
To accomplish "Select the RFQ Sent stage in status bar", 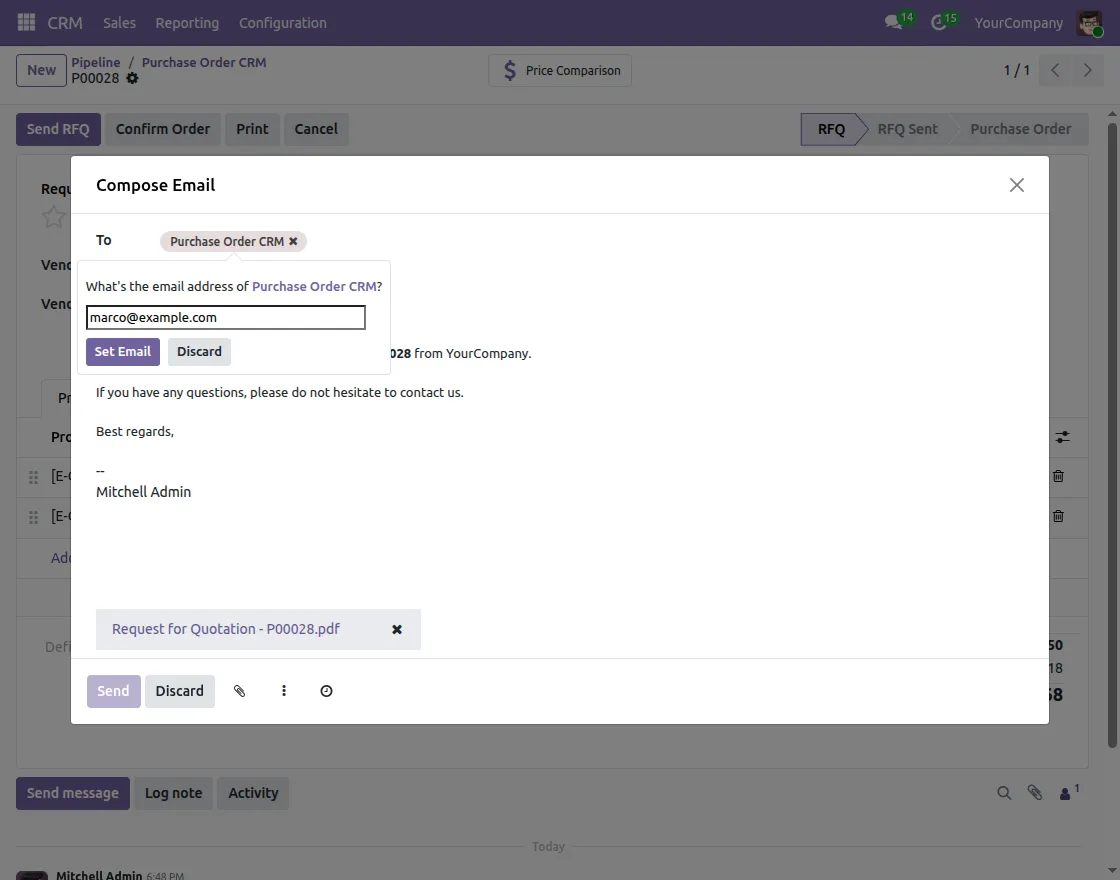I will 906,128.
